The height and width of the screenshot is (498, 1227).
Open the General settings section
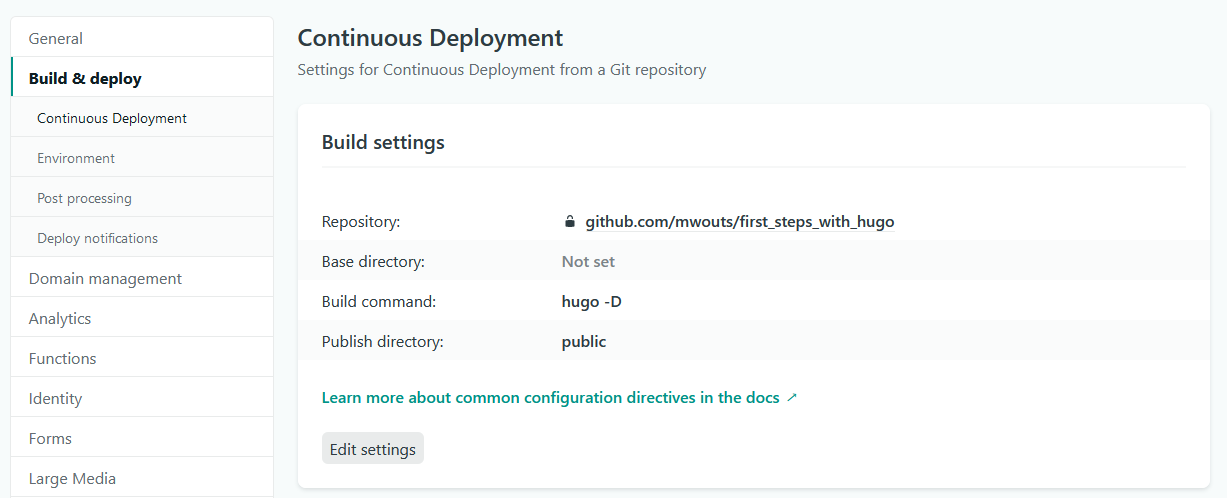pos(56,38)
